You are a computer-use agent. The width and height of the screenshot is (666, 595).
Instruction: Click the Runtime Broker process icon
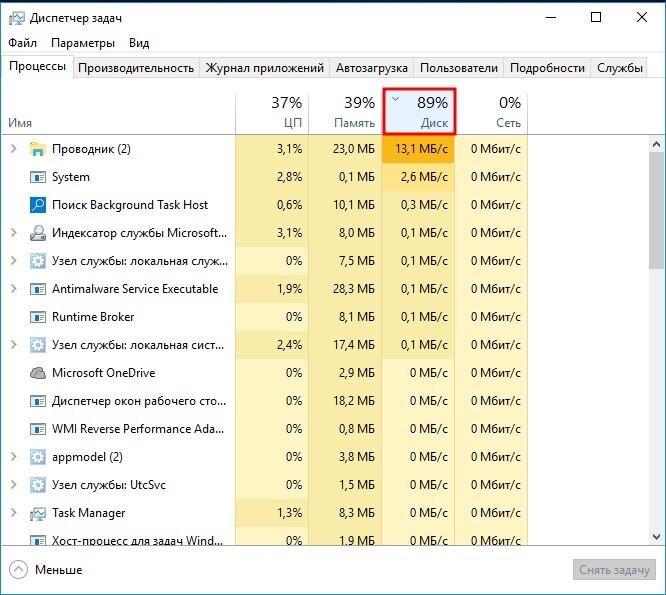pos(38,317)
